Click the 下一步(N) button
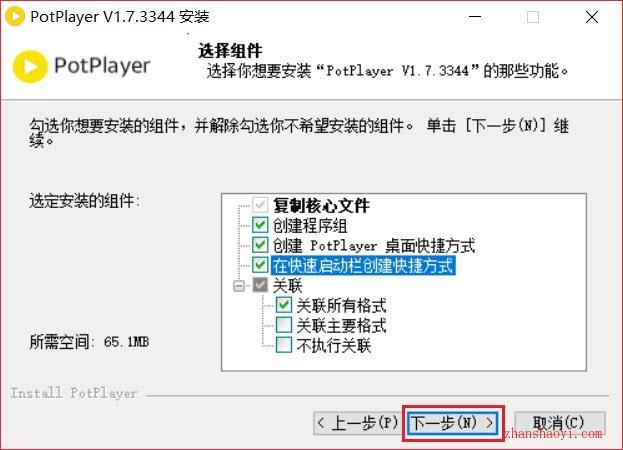The image size is (623, 450). [453, 423]
